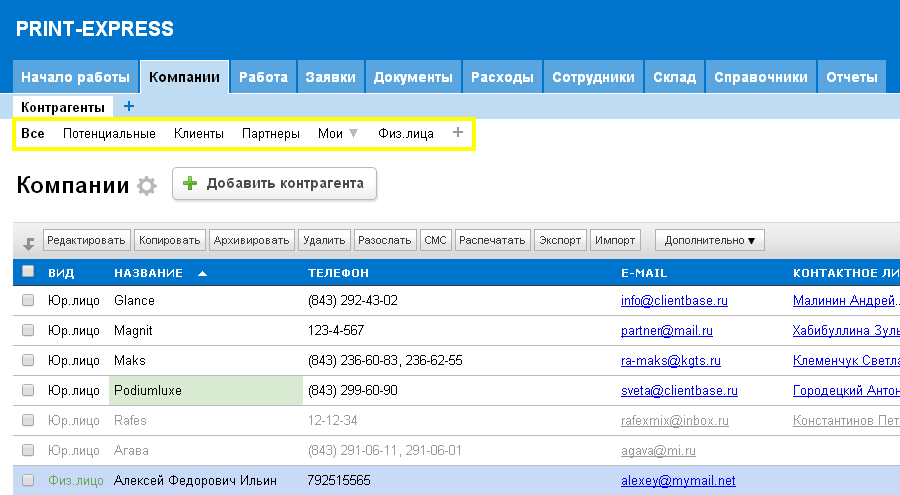900x495 pixels.
Task: Click the Телефон column header
Action: point(338,273)
